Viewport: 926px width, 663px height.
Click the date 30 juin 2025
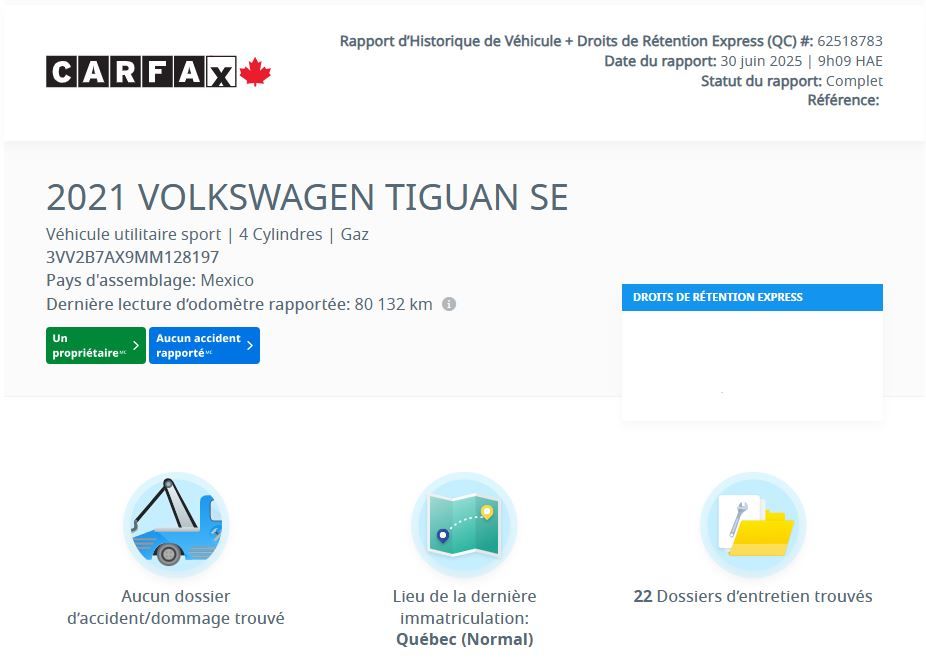[x=761, y=61]
